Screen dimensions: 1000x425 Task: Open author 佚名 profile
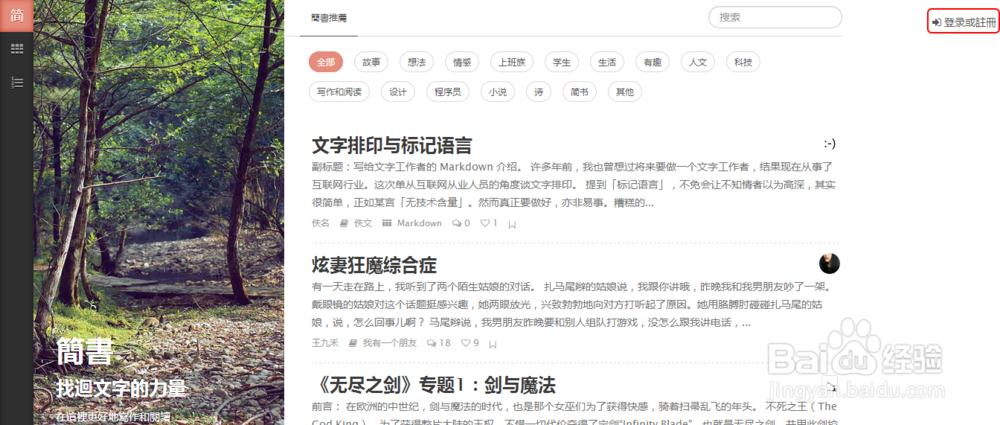click(x=321, y=223)
